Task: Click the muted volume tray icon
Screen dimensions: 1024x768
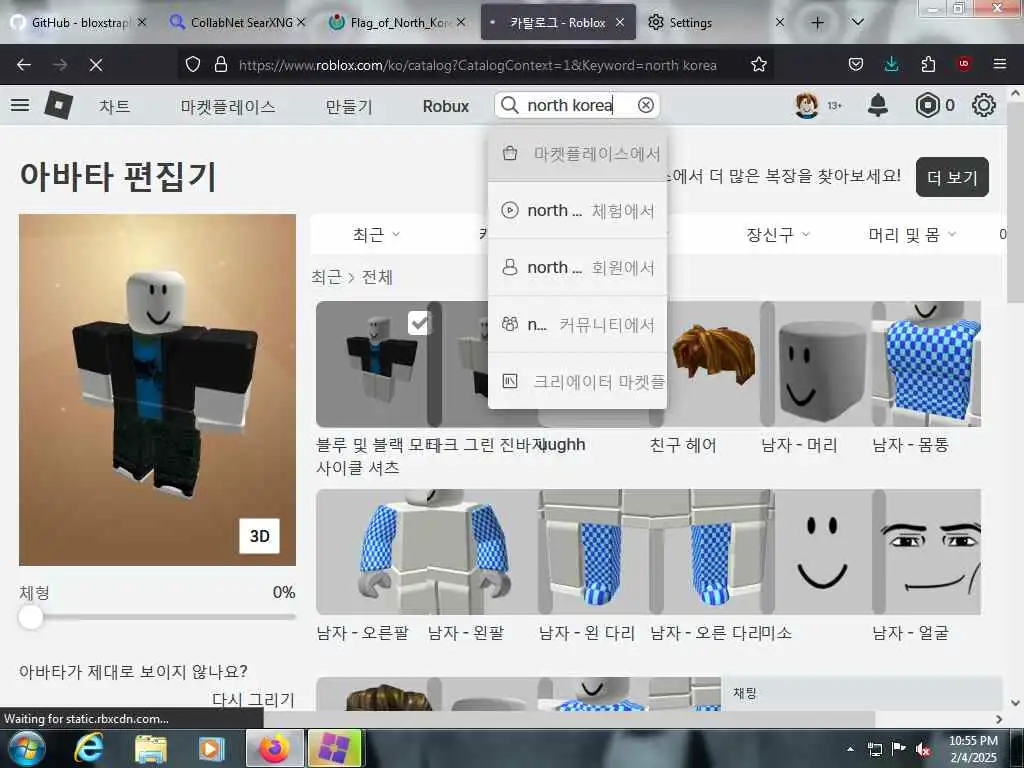Action: coord(922,749)
